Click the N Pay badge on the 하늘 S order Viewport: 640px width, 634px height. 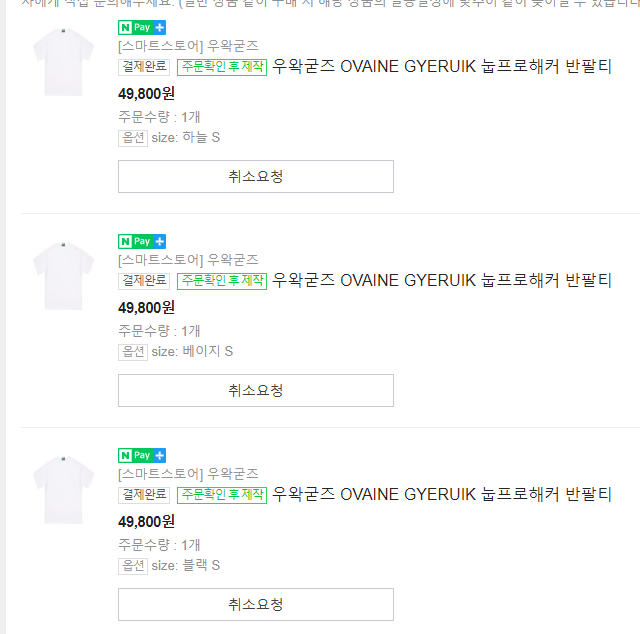135,27
